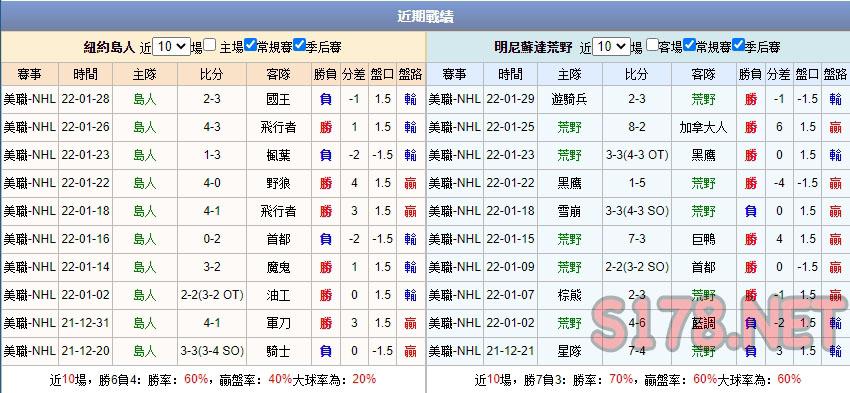This screenshot has width=850, height=393.
Task: Click the 勝負 column header in wild table
Action: (x=751, y=74)
